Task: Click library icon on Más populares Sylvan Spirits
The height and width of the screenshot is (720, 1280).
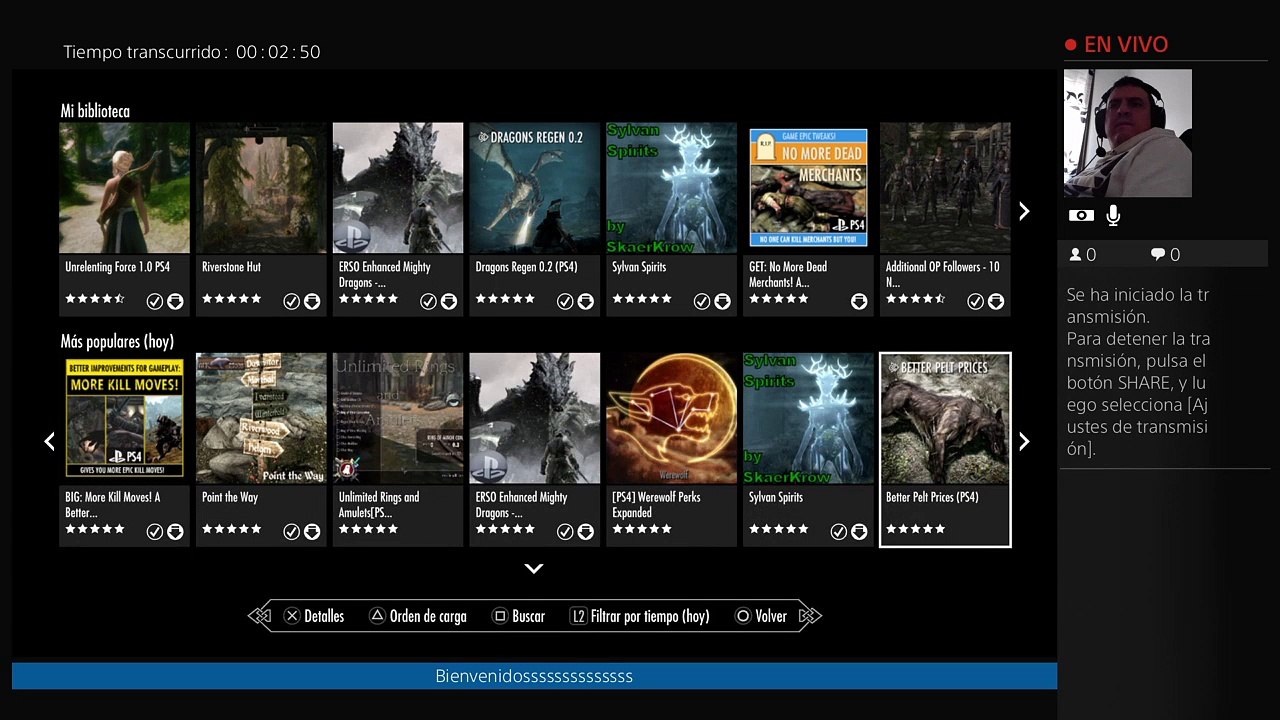Action: pyautogui.click(x=859, y=531)
